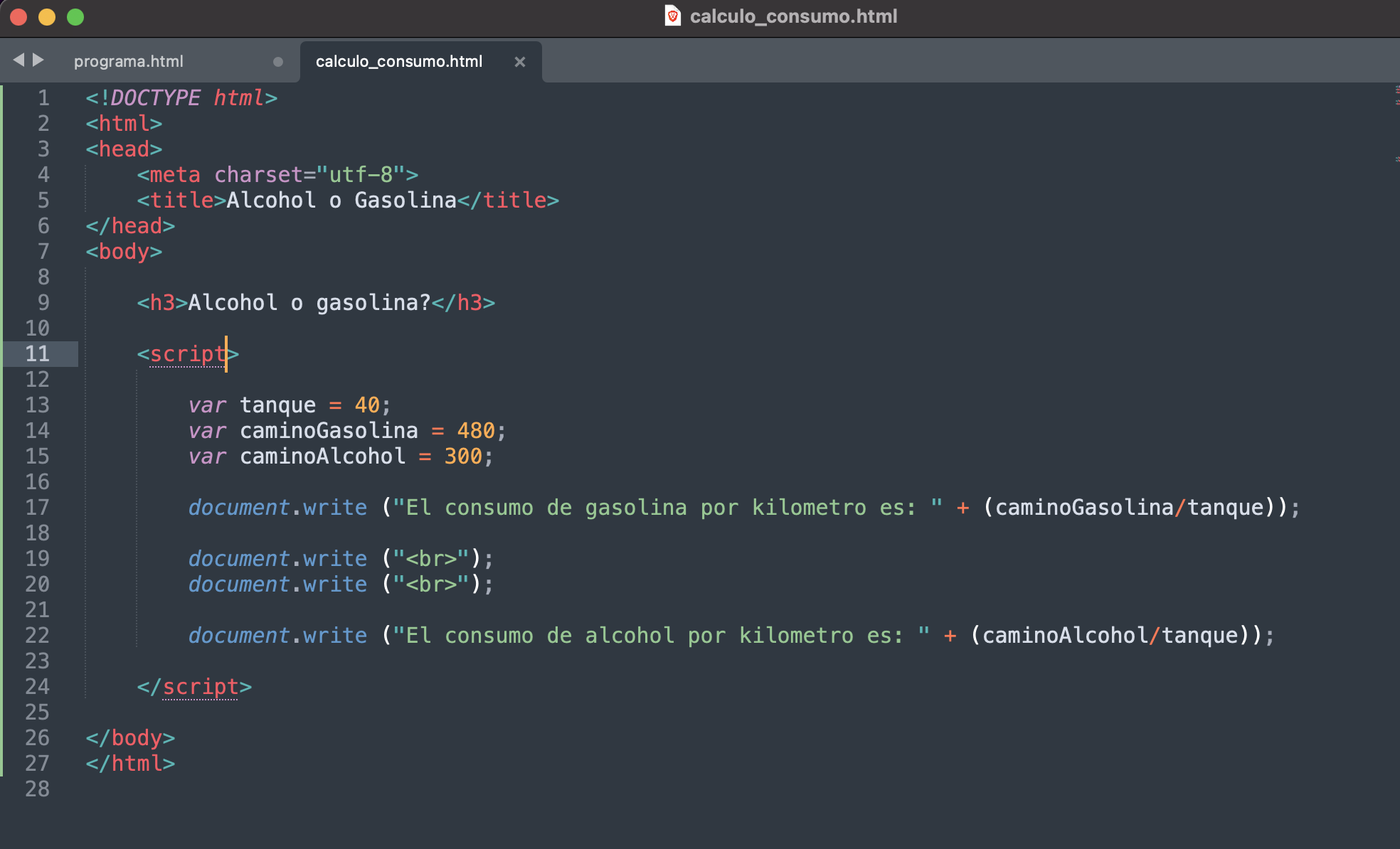This screenshot has height=849, width=1400.
Task: Go to previous tab with left arrow
Action: point(18,60)
